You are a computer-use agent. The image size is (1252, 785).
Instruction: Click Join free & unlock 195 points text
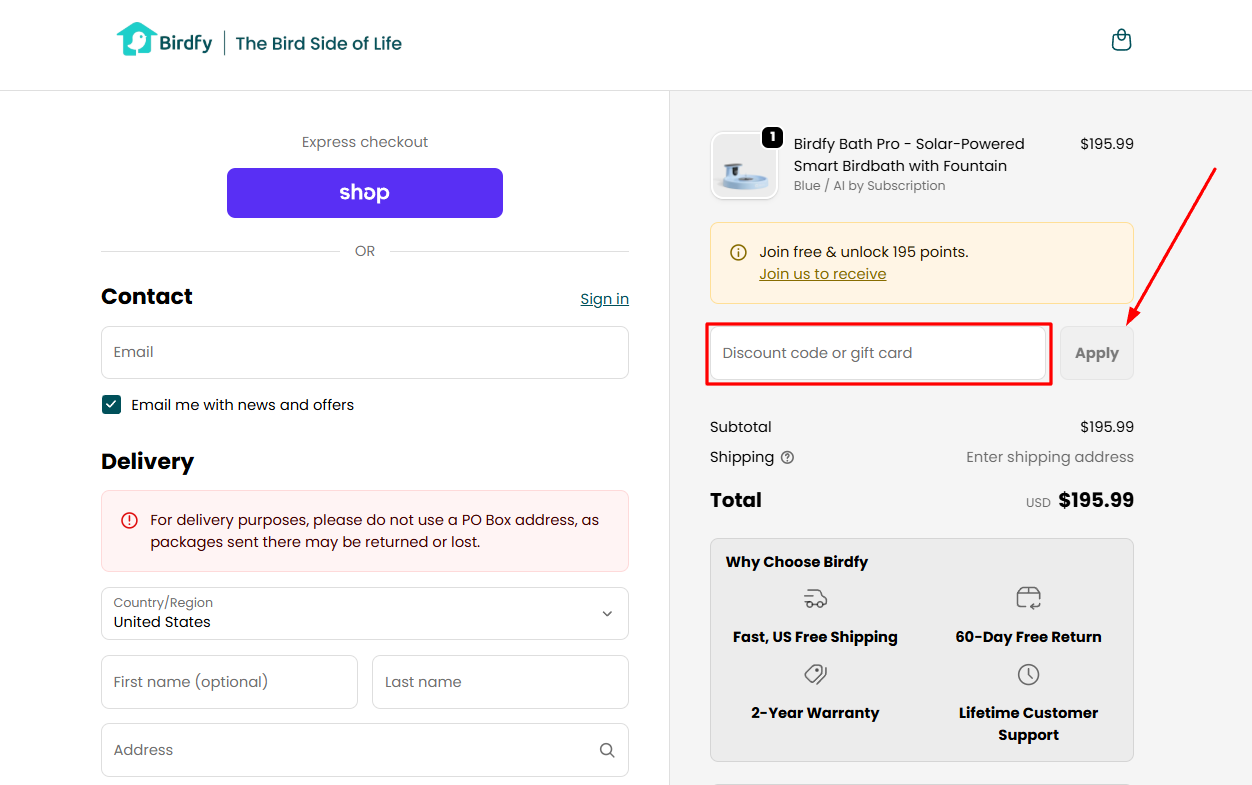[x=864, y=252]
